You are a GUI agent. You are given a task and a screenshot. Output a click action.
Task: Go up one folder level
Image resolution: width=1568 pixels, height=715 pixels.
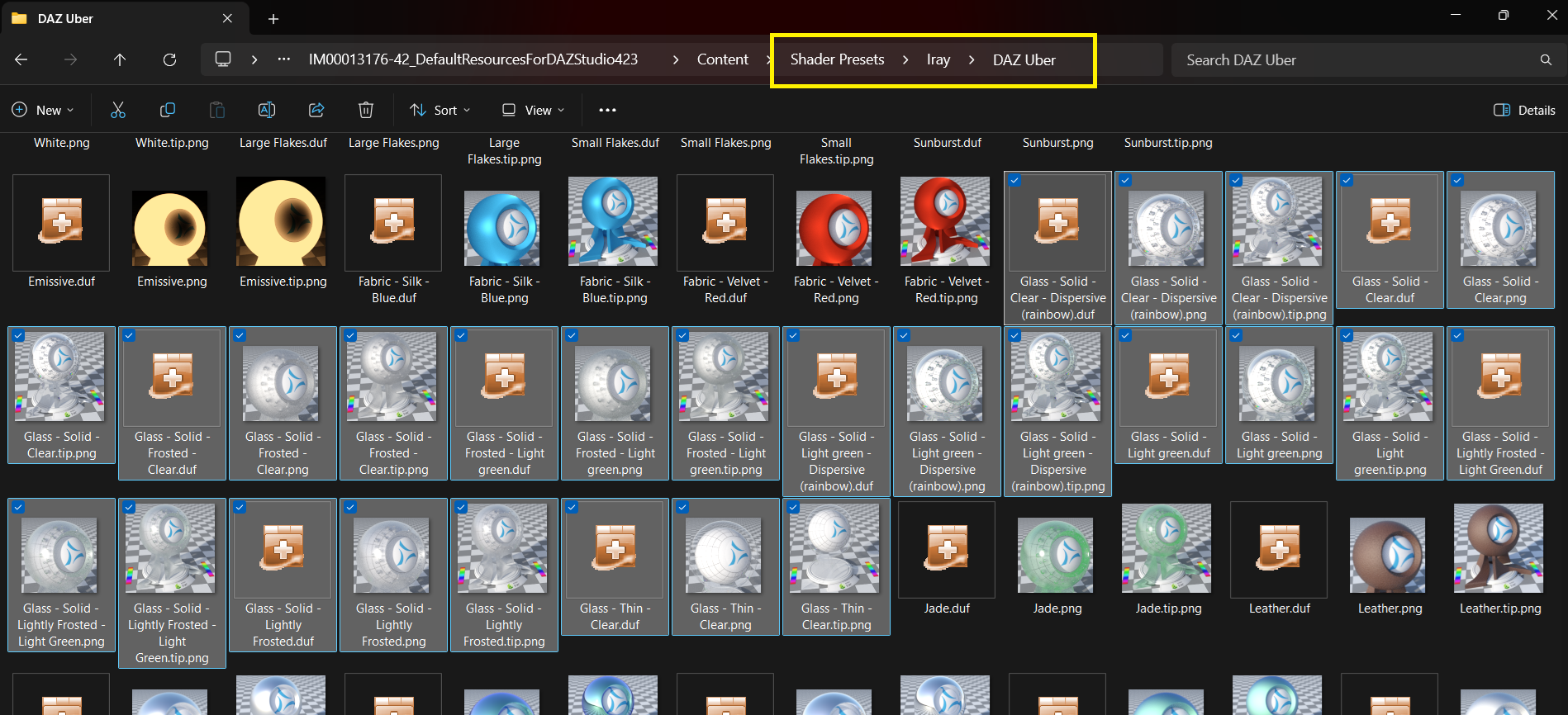120,59
